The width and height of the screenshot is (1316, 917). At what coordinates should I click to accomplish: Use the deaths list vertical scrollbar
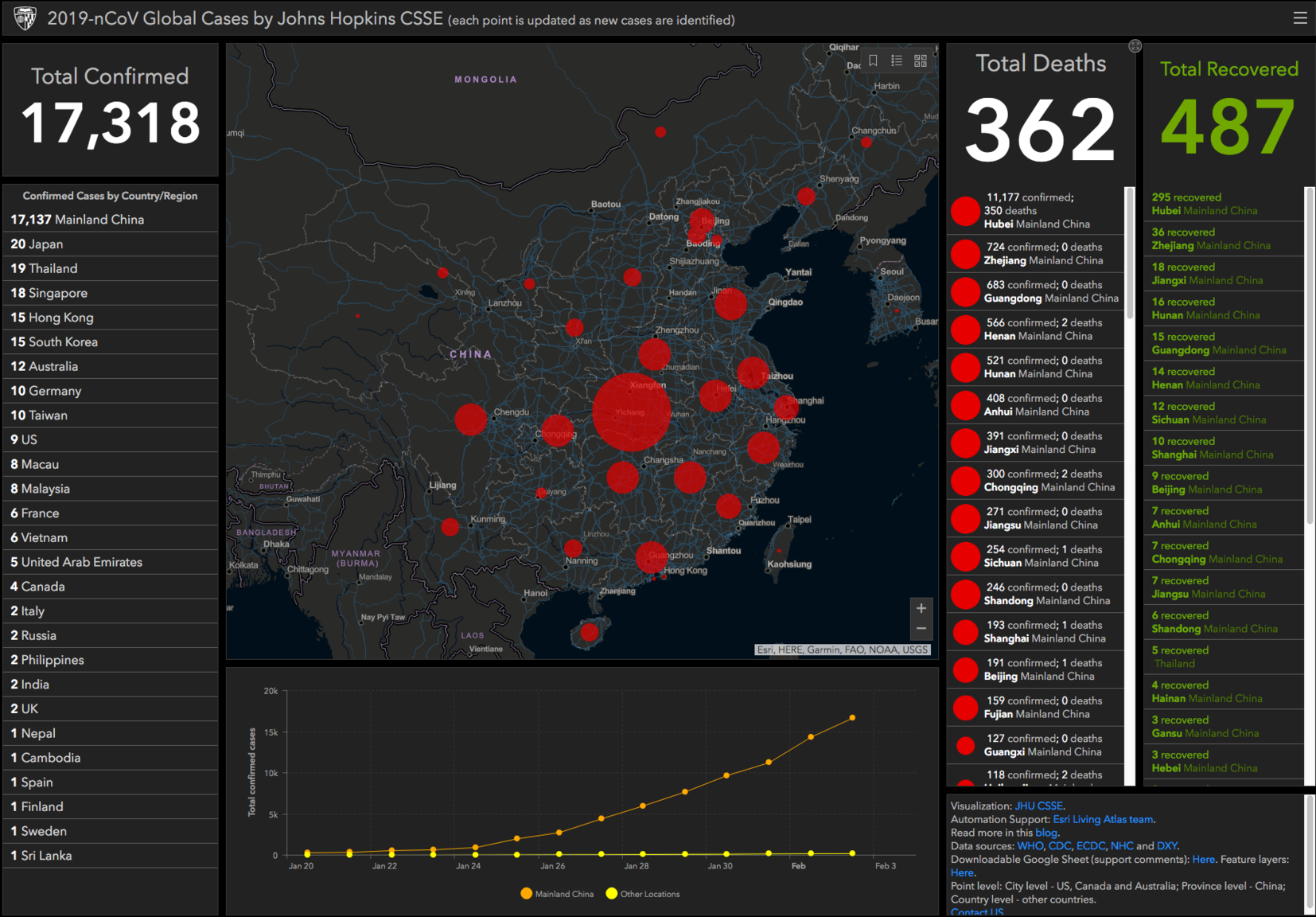(1129, 252)
